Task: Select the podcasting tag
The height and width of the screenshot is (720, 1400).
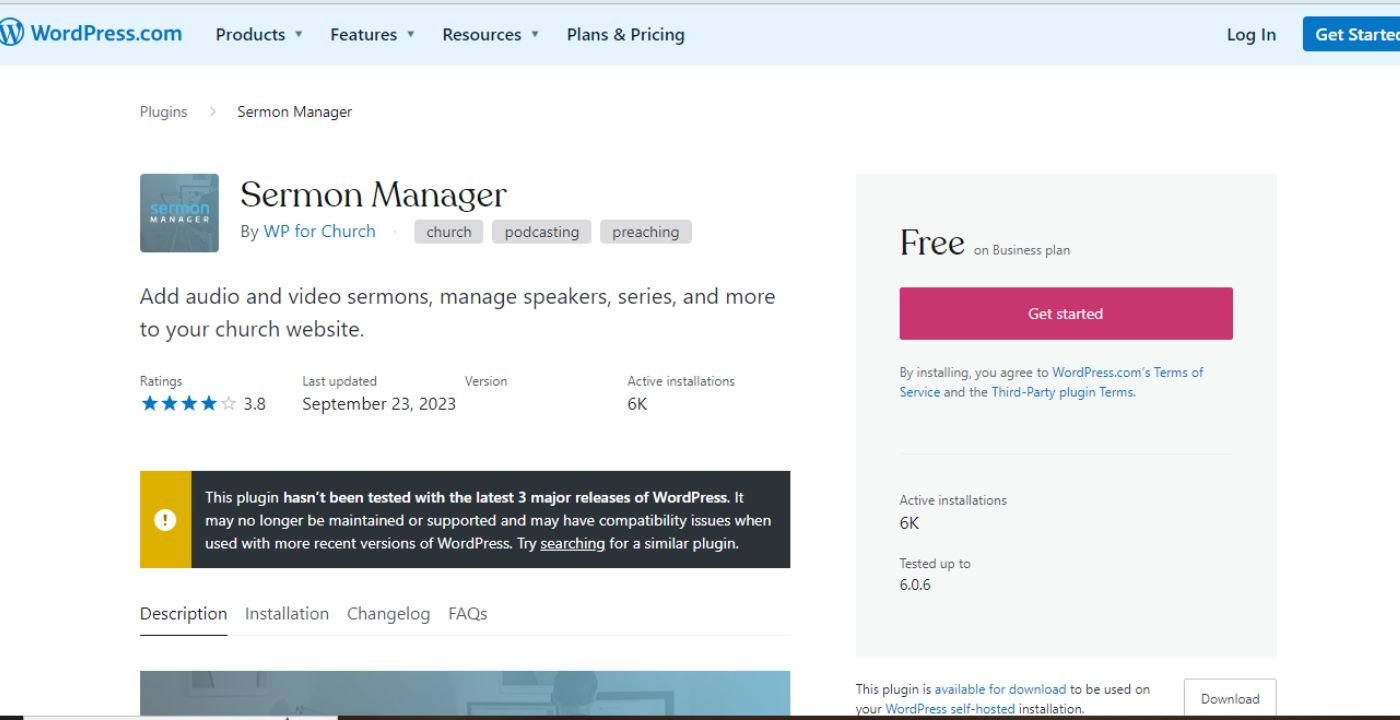Action: click(542, 232)
